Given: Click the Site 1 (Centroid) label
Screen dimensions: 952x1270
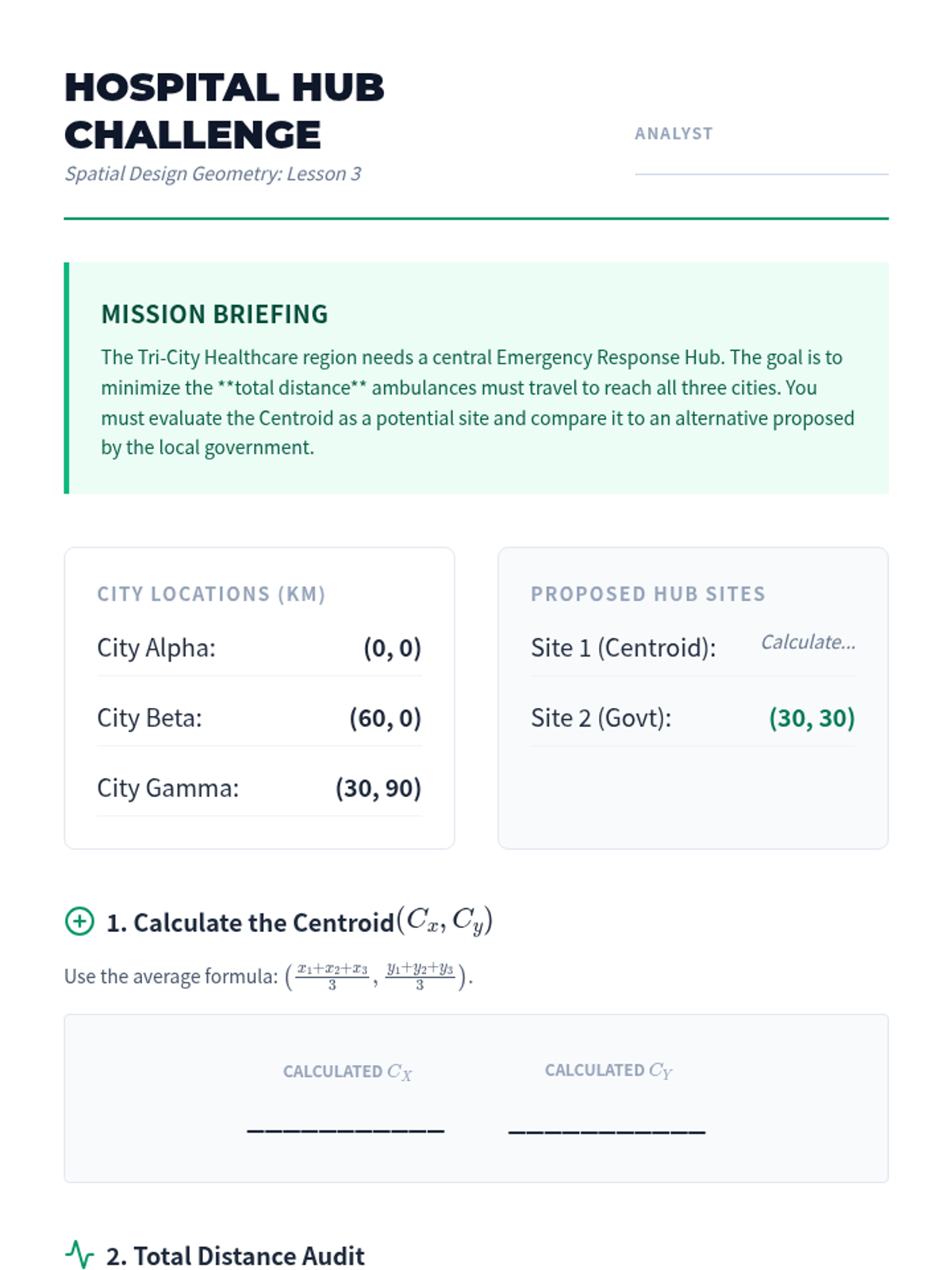Looking at the screenshot, I should tap(623, 648).
